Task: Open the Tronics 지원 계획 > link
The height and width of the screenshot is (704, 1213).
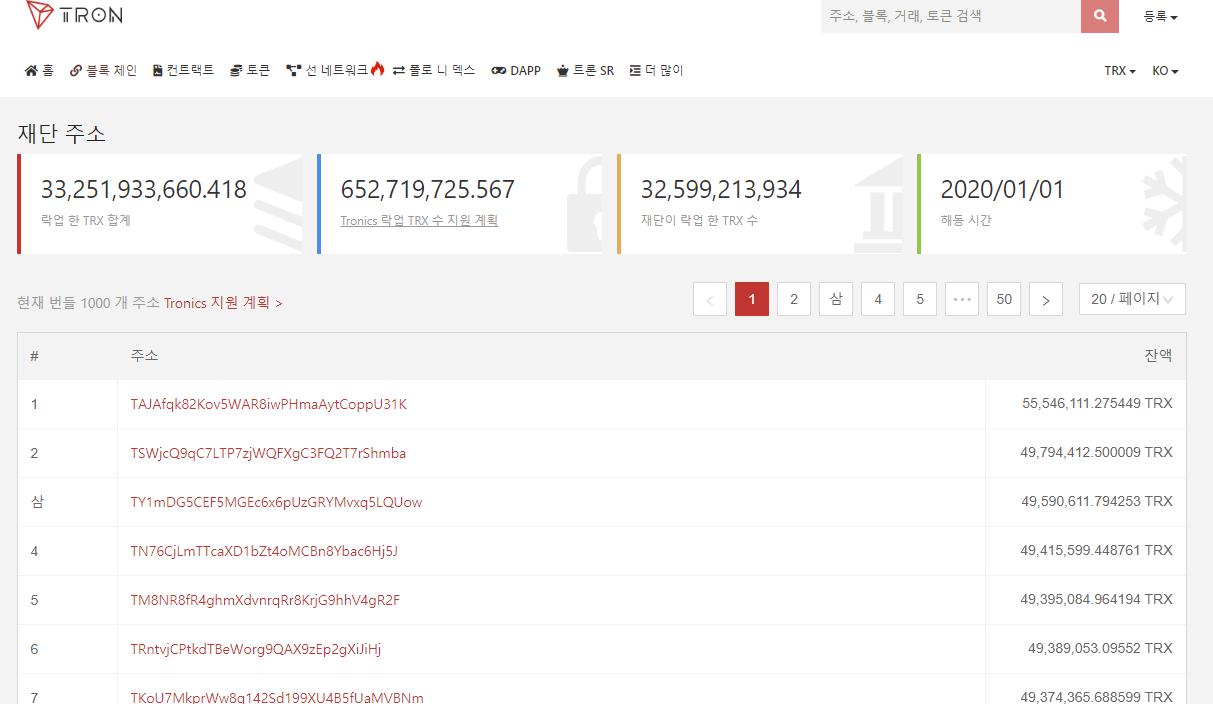Action: tap(223, 303)
